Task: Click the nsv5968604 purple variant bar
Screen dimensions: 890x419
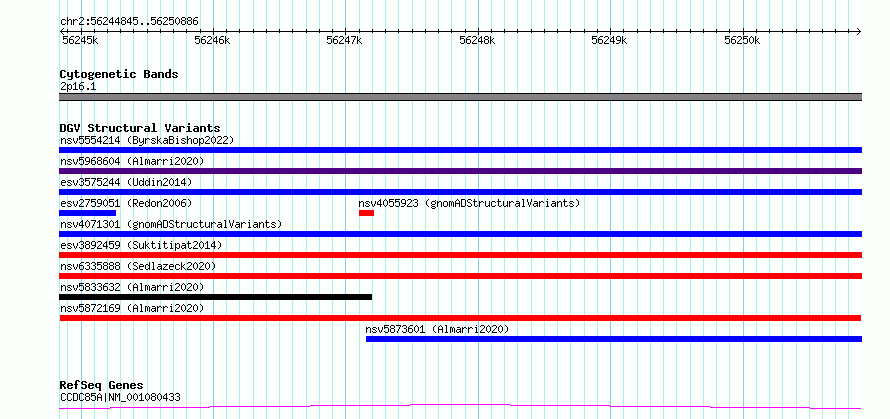Action: (460, 171)
